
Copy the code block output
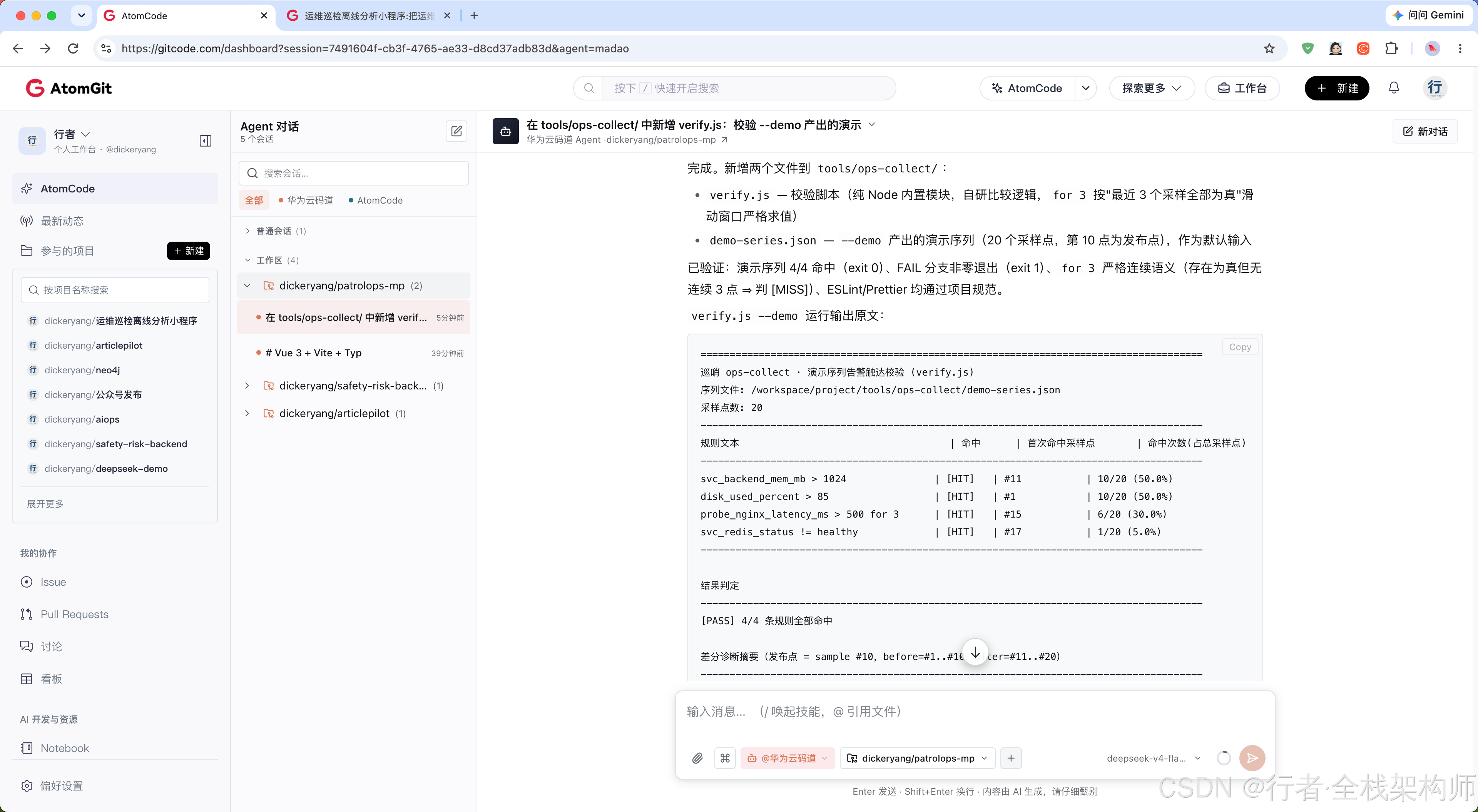(1240, 347)
